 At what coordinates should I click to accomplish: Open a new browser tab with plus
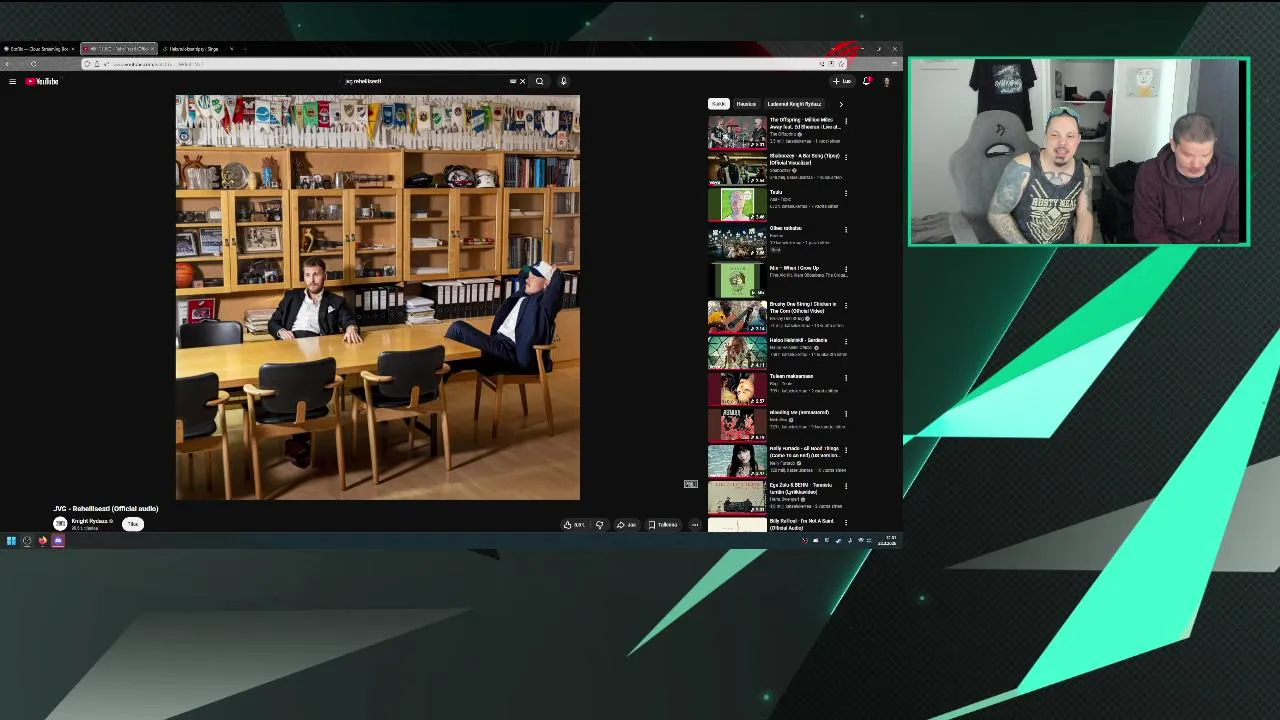(246, 48)
